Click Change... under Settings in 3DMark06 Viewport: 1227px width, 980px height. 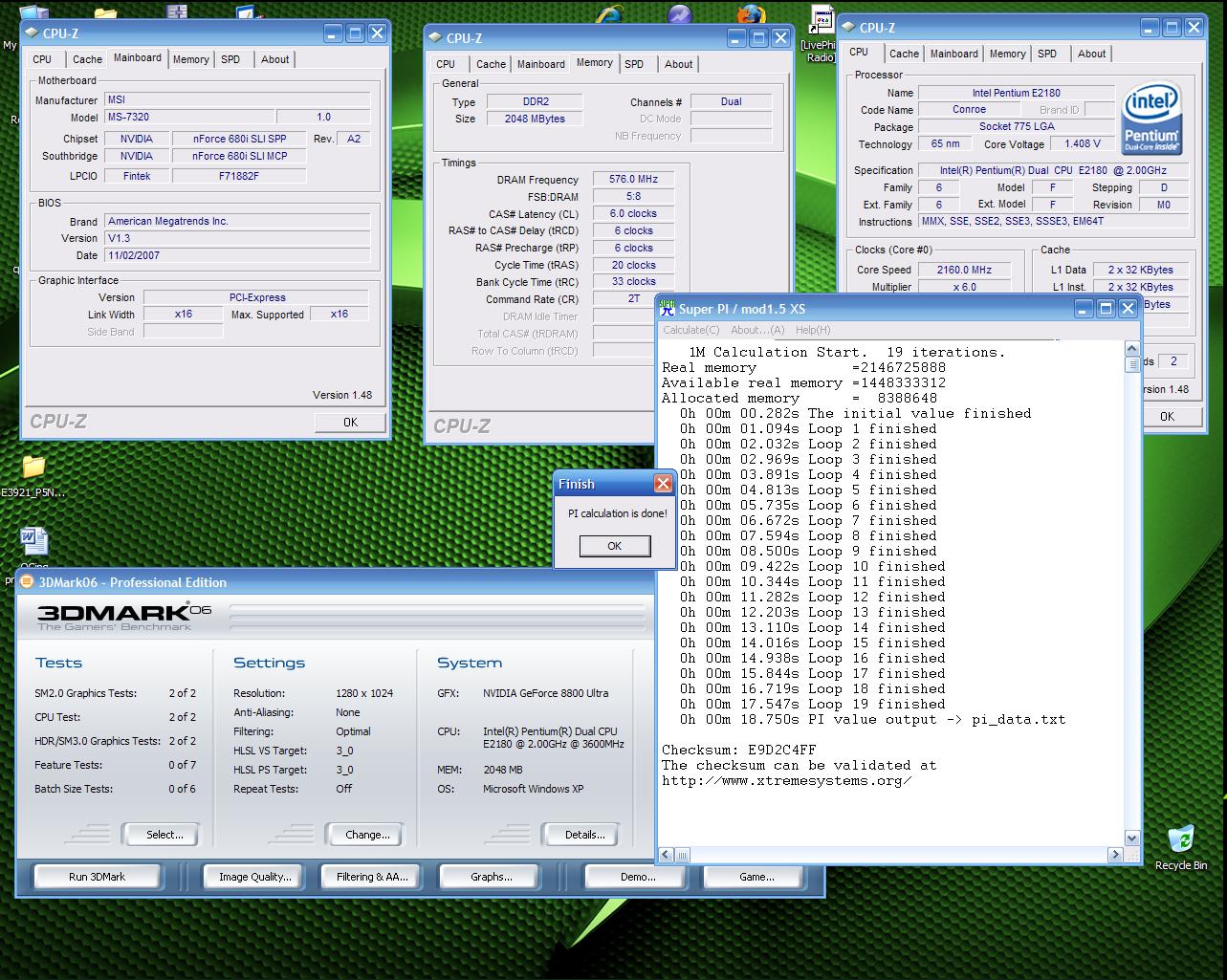pyautogui.click(x=367, y=835)
